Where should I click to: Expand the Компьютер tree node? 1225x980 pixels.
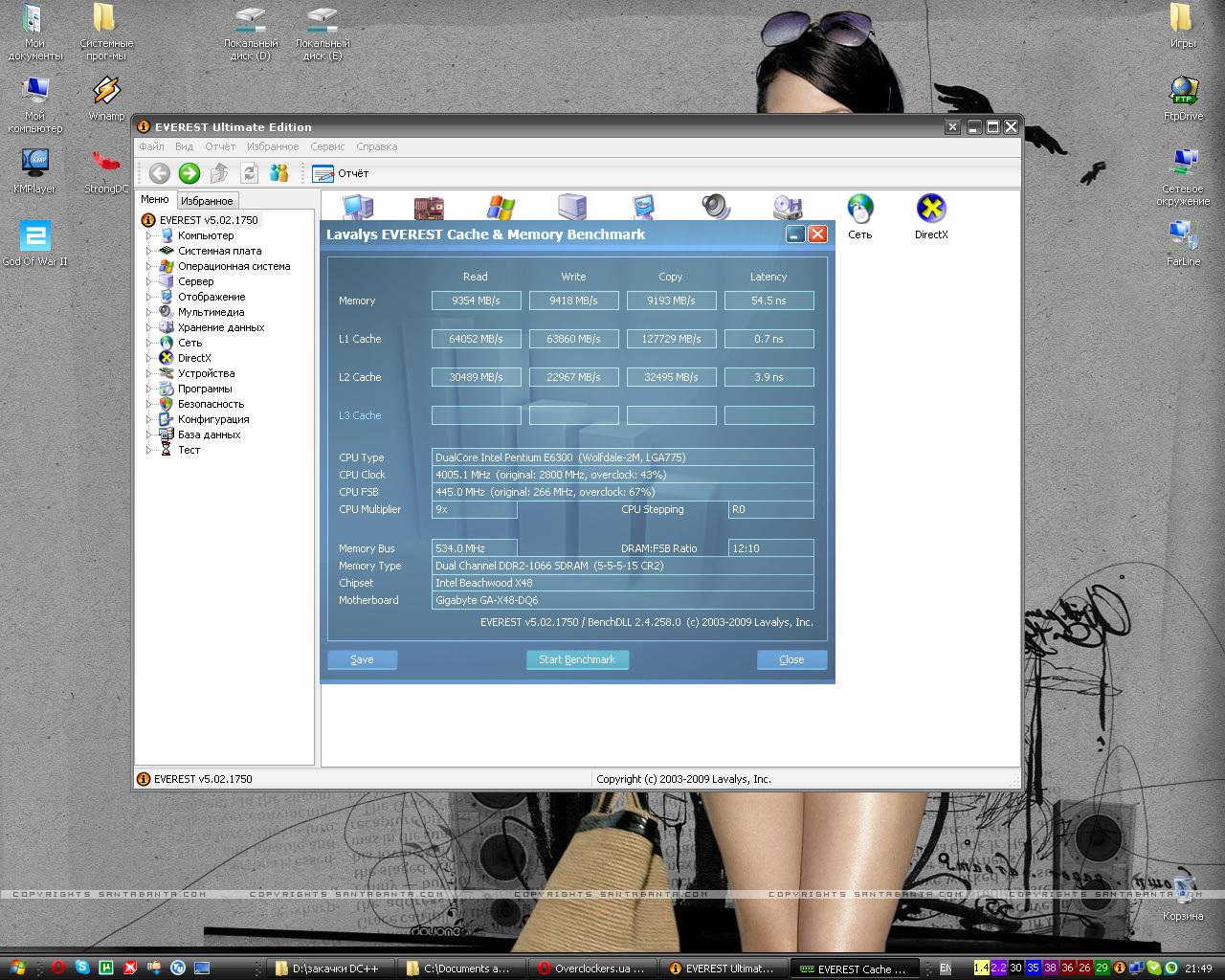click(148, 235)
